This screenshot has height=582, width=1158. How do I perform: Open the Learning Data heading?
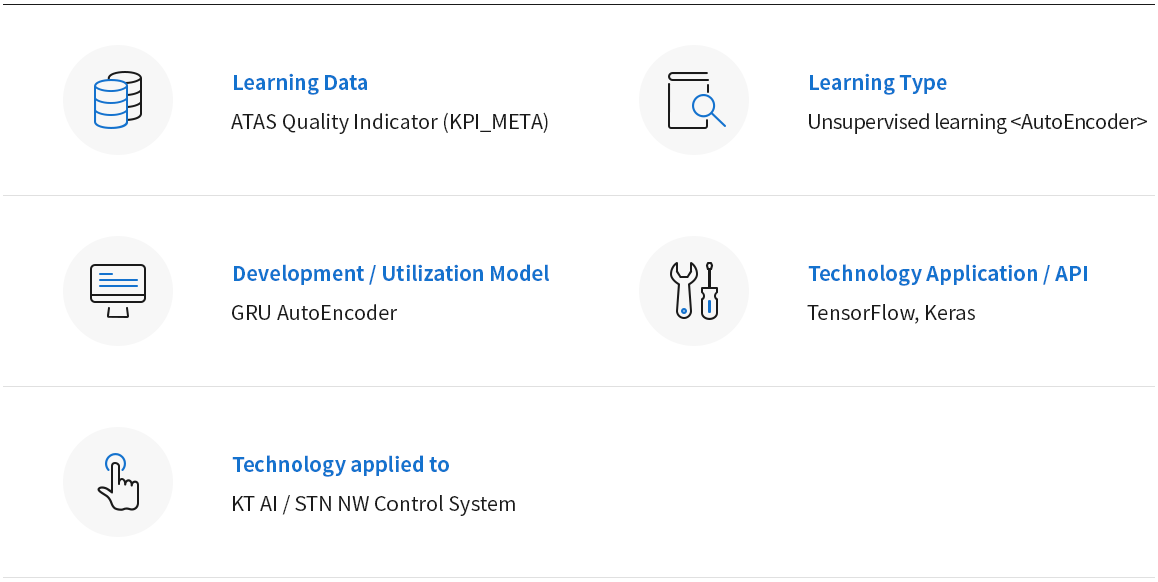(x=300, y=83)
